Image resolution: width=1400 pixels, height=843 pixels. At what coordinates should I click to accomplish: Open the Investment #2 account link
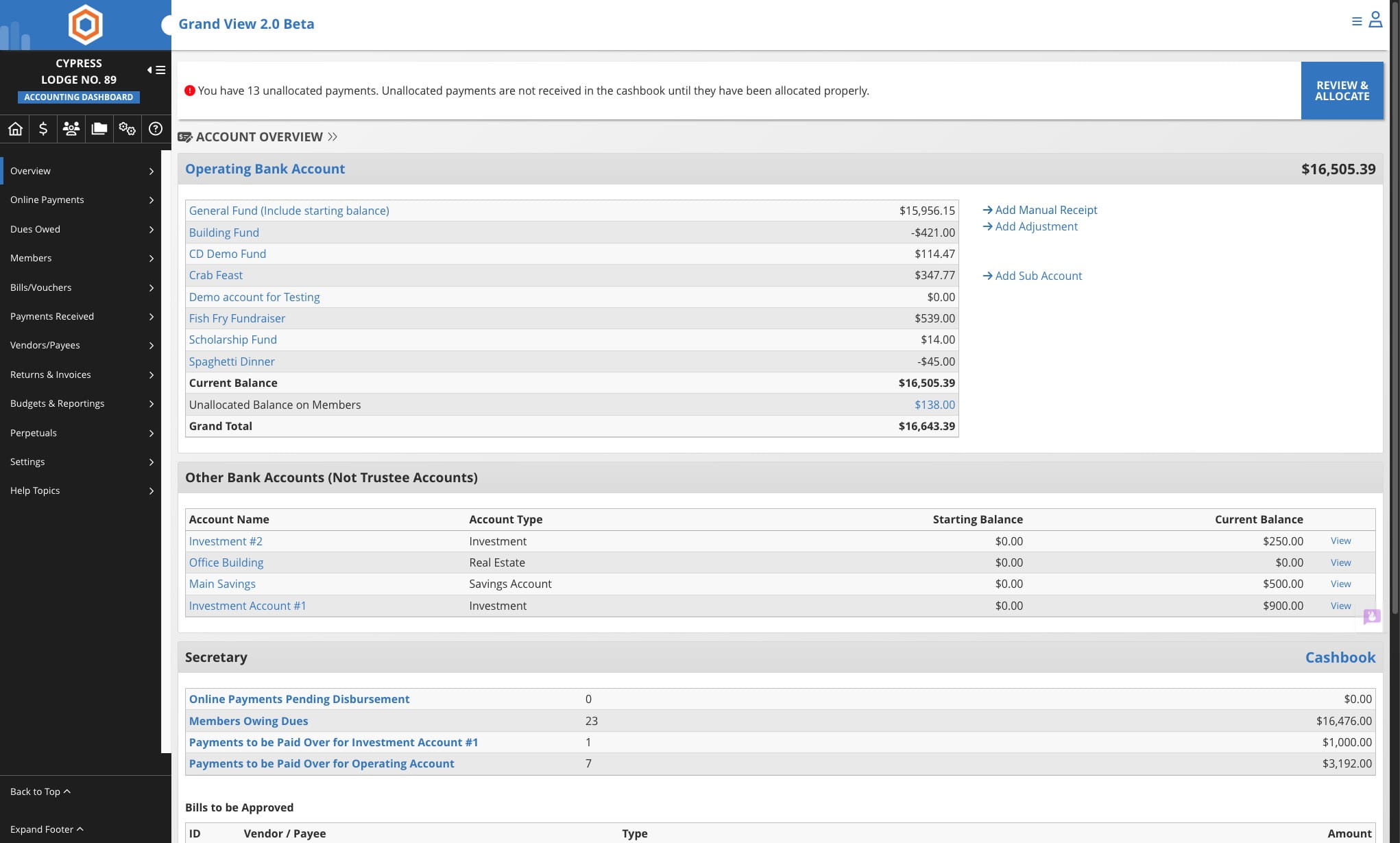click(x=226, y=541)
